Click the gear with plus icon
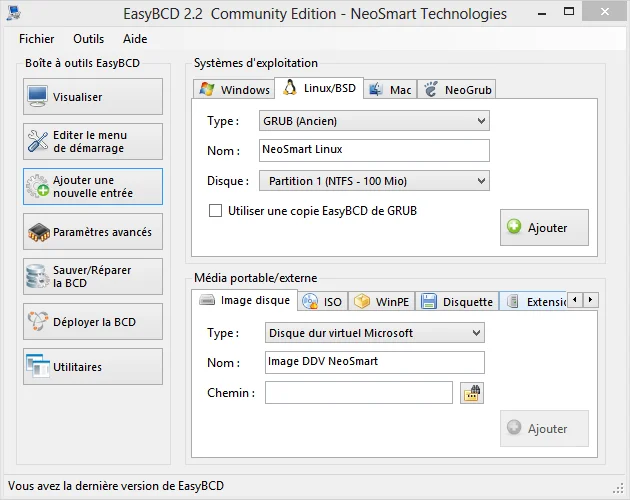 click(x=38, y=186)
